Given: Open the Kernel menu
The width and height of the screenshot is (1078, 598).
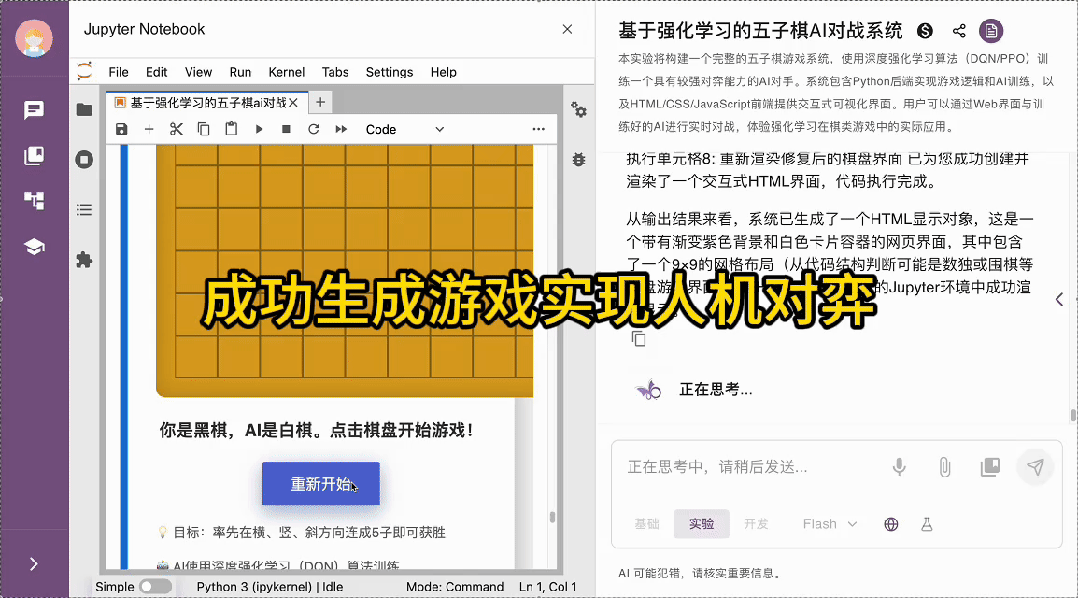Looking at the screenshot, I should click(x=286, y=71).
